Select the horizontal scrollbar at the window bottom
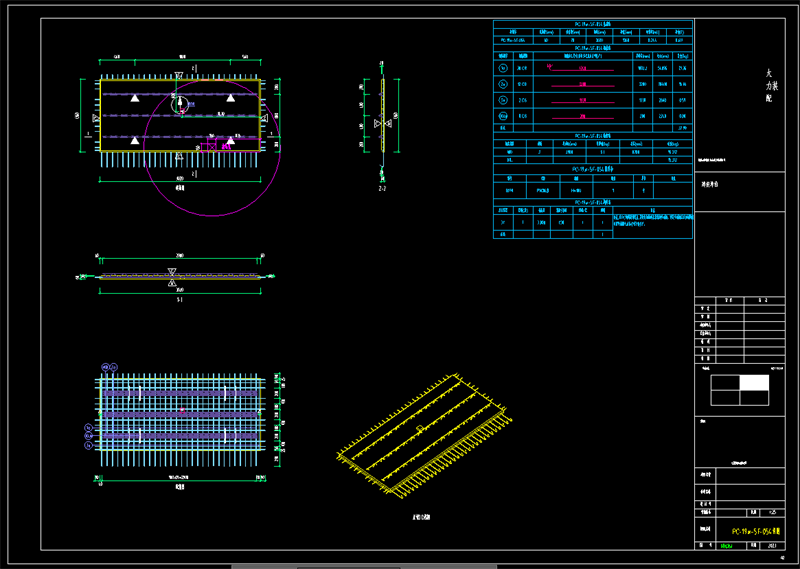This screenshot has height=569, width=800. pyautogui.click(x=364, y=566)
